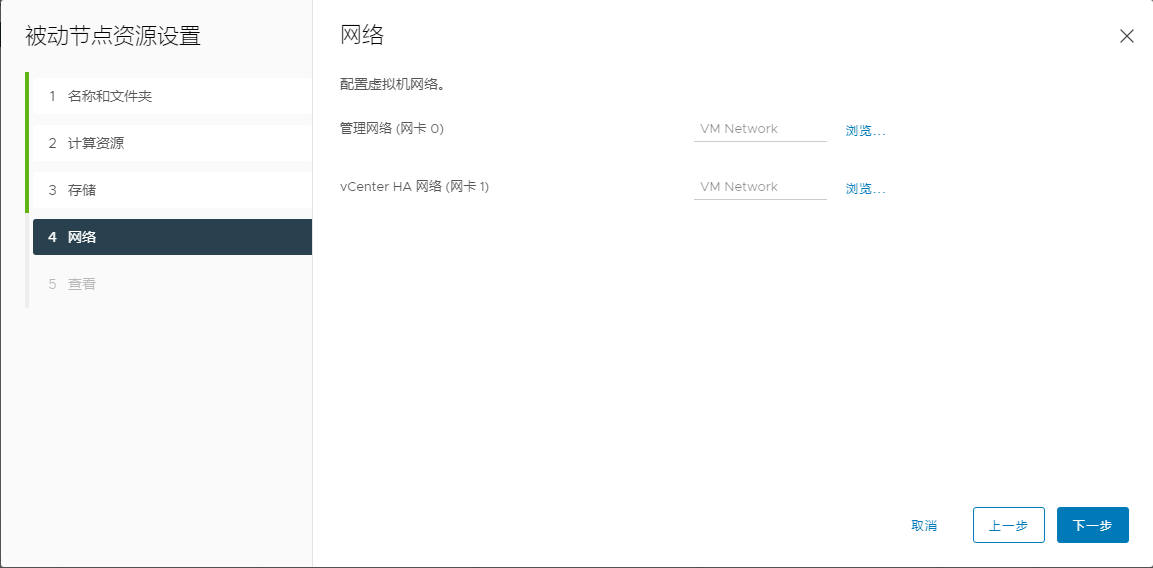Click the 管理网络 (网卡 0) VM Network field
Screen dimensions: 1153x568
point(760,129)
